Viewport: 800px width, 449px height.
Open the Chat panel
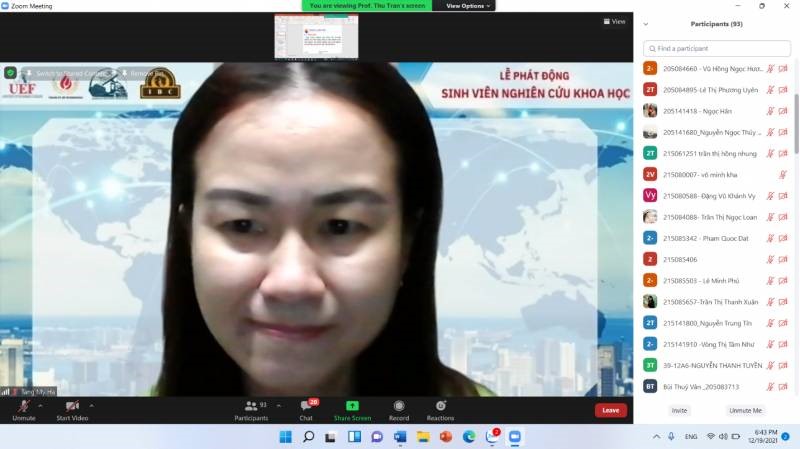(x=306, y=406)
